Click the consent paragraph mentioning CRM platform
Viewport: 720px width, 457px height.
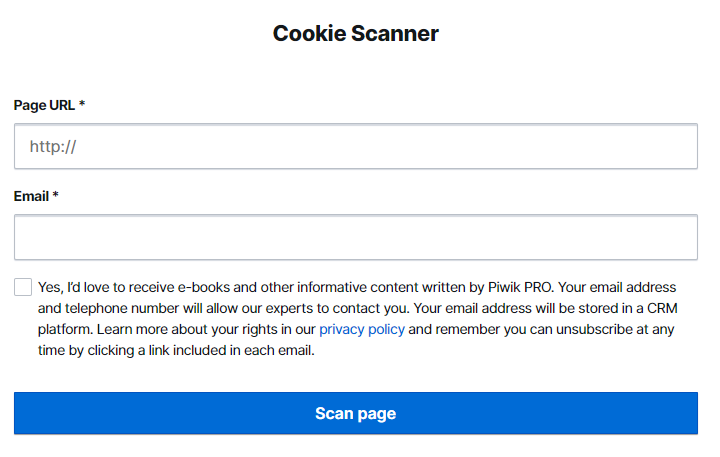point(355,318)
